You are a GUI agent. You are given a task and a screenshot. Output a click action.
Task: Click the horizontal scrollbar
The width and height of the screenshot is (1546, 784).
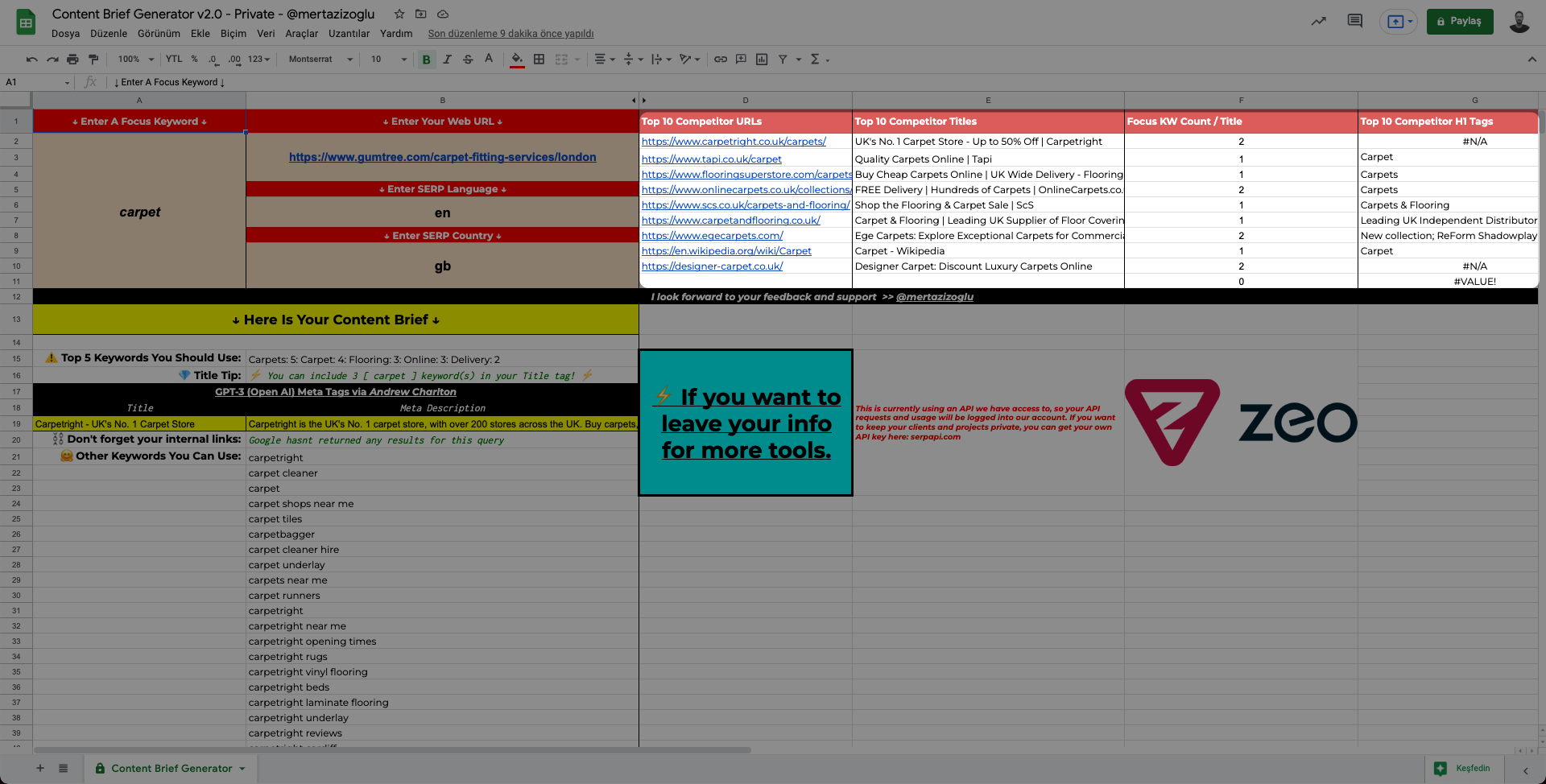pyautogui.click(x=392, y=750)
